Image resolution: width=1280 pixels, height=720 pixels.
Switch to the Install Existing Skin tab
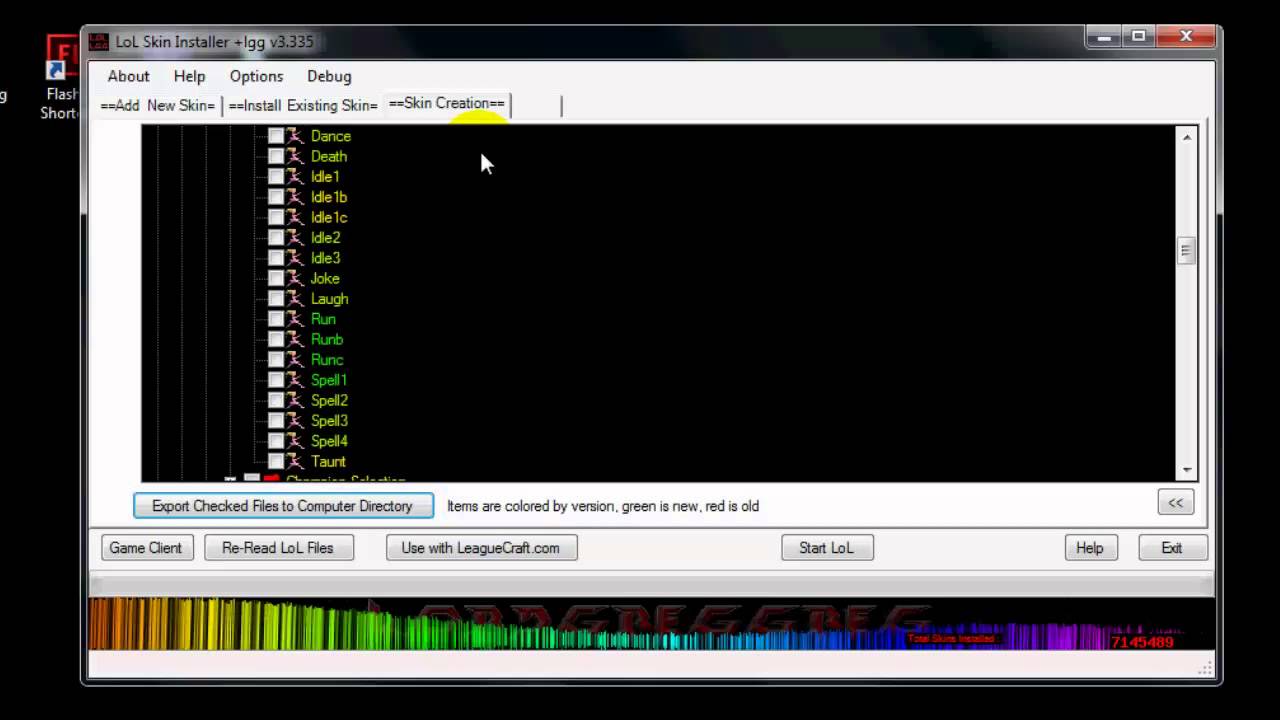coord(303,105)
